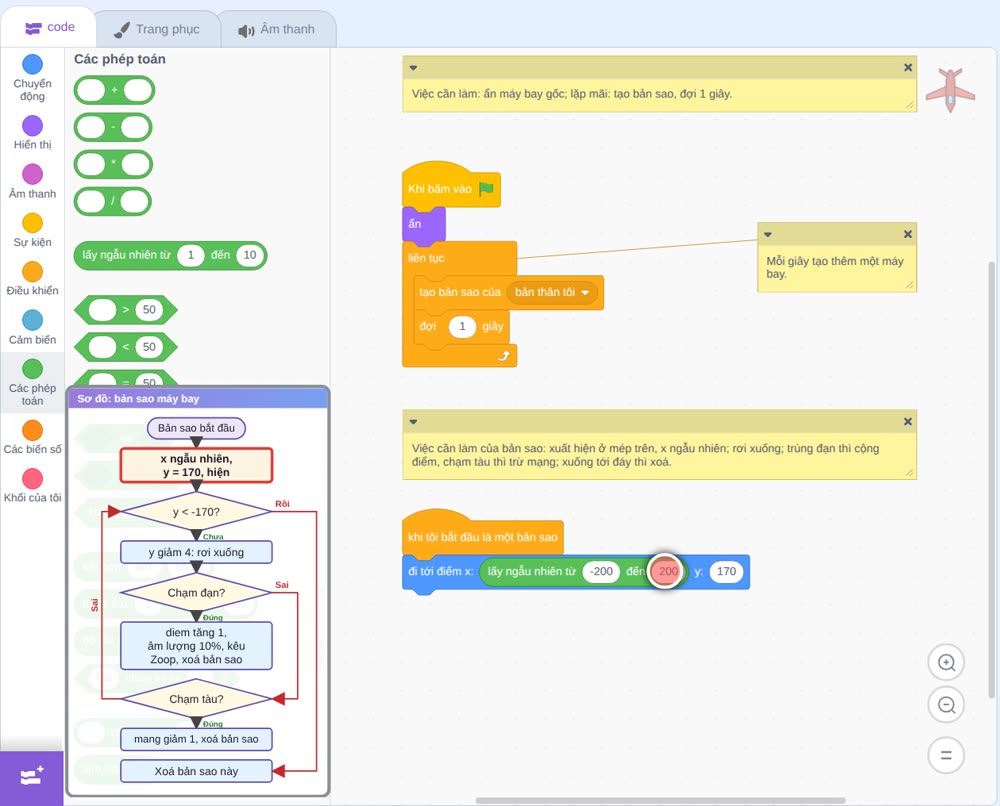The height and width of the screenshot is (806, 1000).
Task: Close the 'ẩn máy bay gốc' comment
Action: pyautogui.click(x=908, y=68)
